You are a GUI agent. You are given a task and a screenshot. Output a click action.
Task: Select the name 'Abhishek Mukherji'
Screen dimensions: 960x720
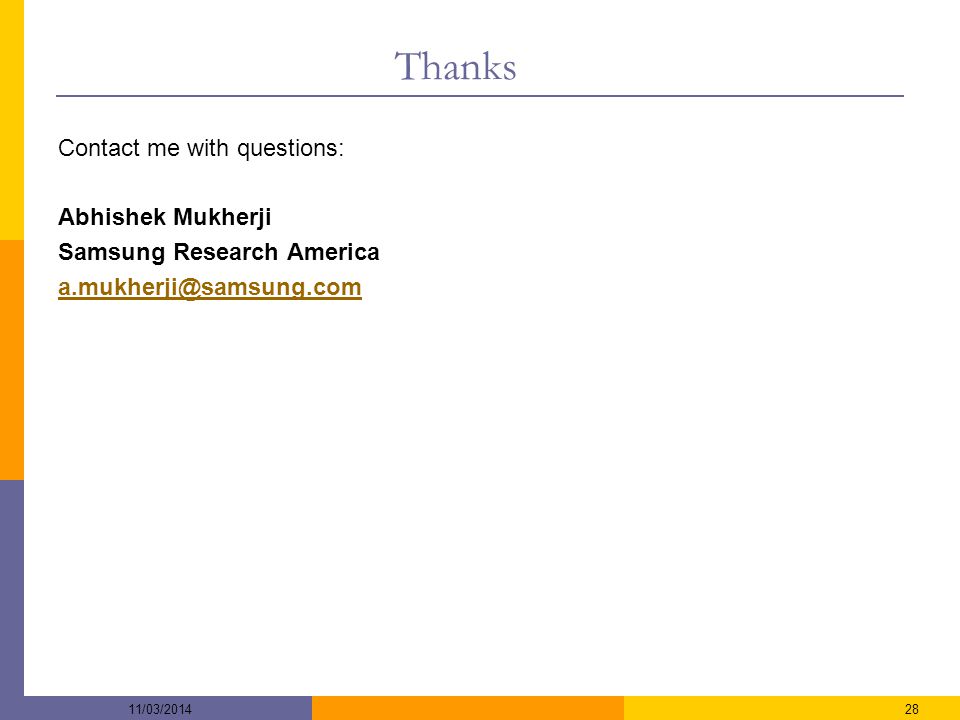(165, 217)
